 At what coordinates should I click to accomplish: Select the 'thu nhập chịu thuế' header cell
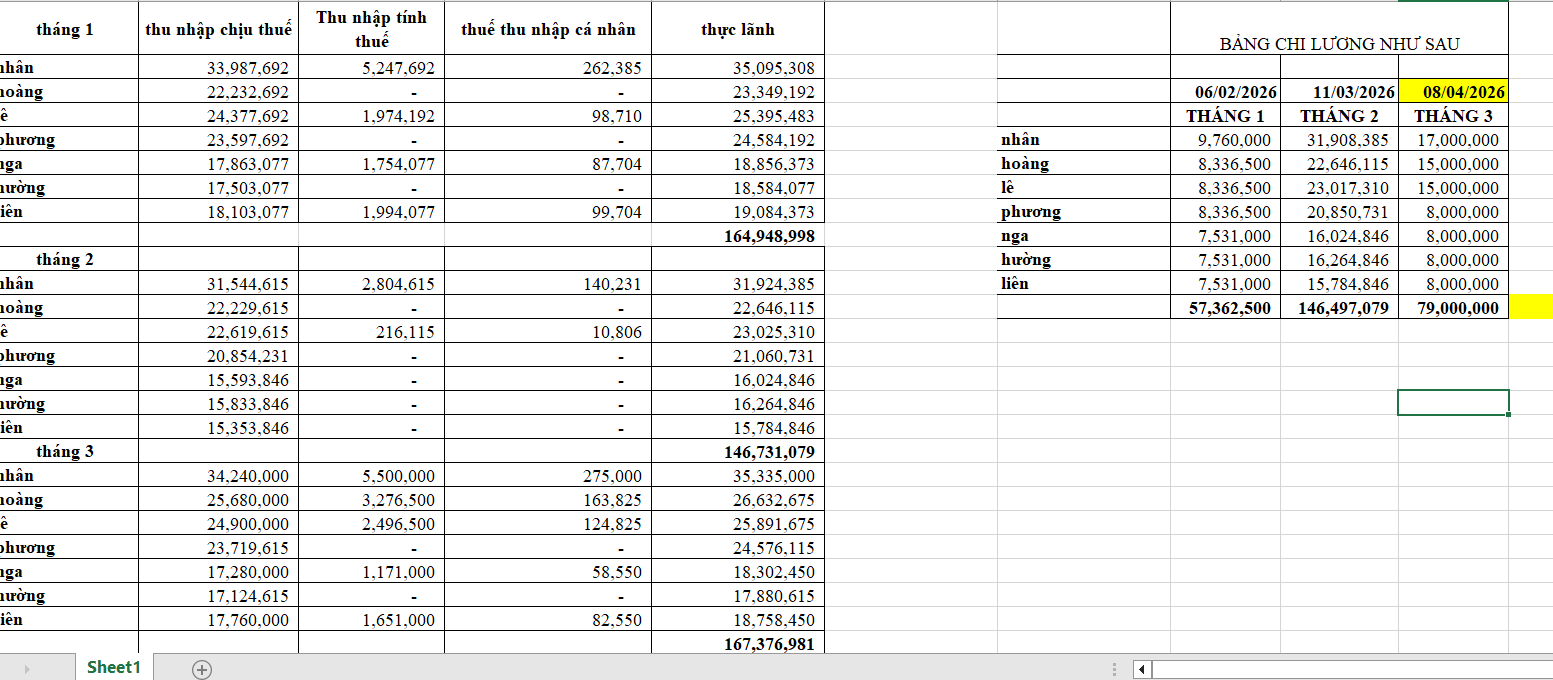click(218, 29)
